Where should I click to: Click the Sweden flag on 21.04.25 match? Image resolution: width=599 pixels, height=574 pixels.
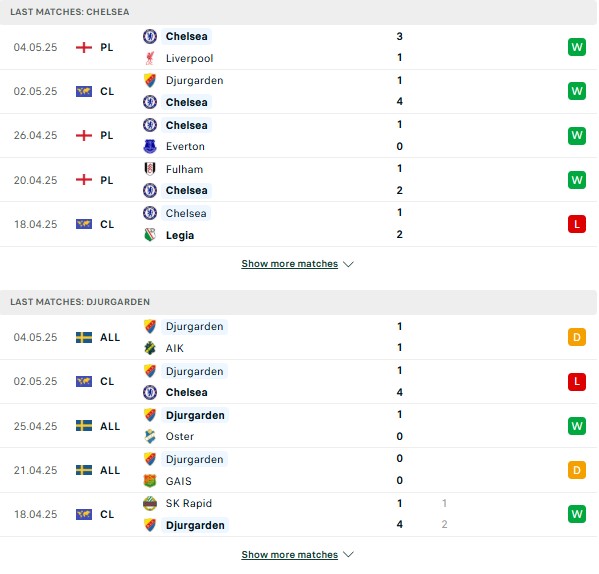(x=84, y=470)
